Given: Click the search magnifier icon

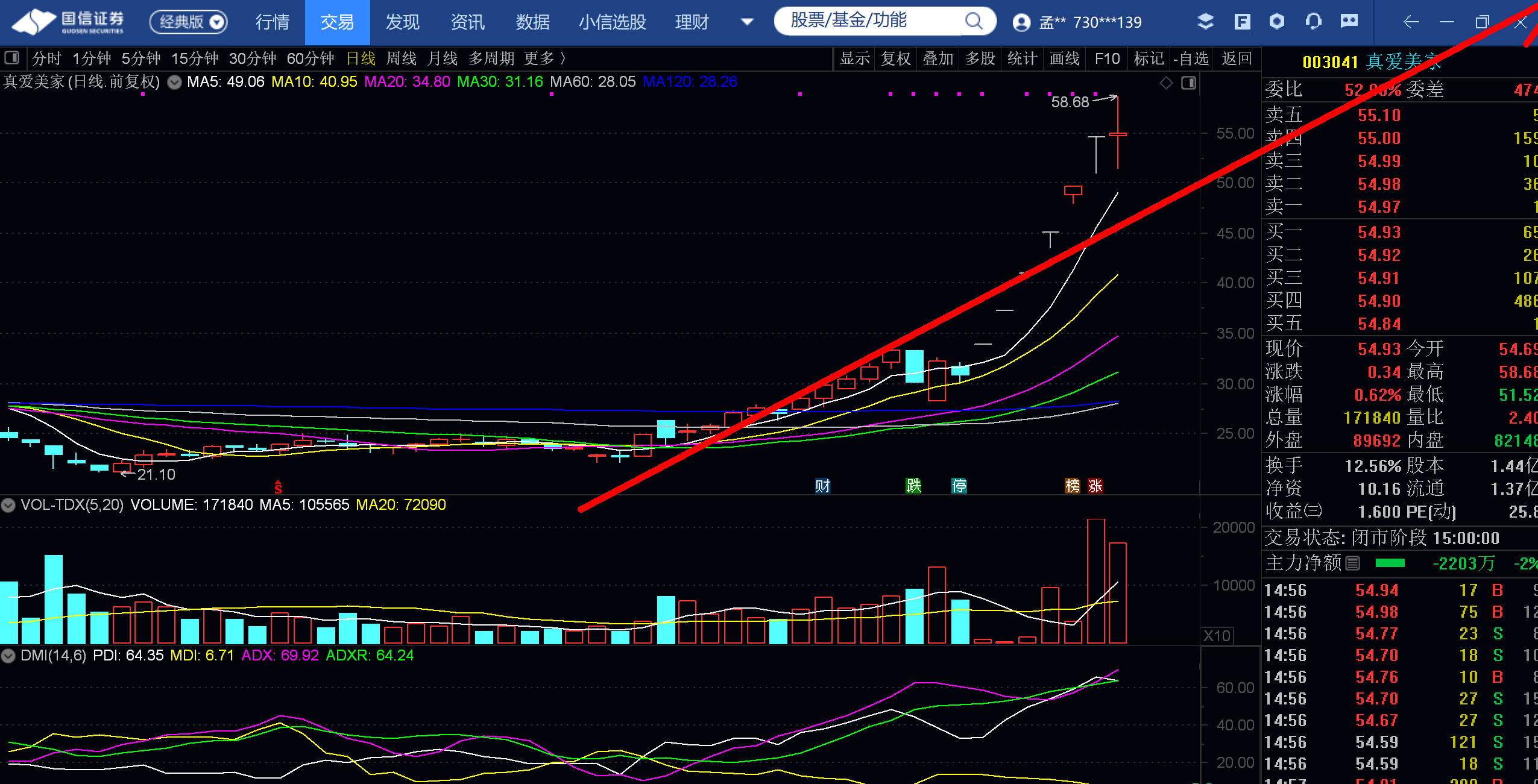Looking at the screenshot, I should 973,21.
